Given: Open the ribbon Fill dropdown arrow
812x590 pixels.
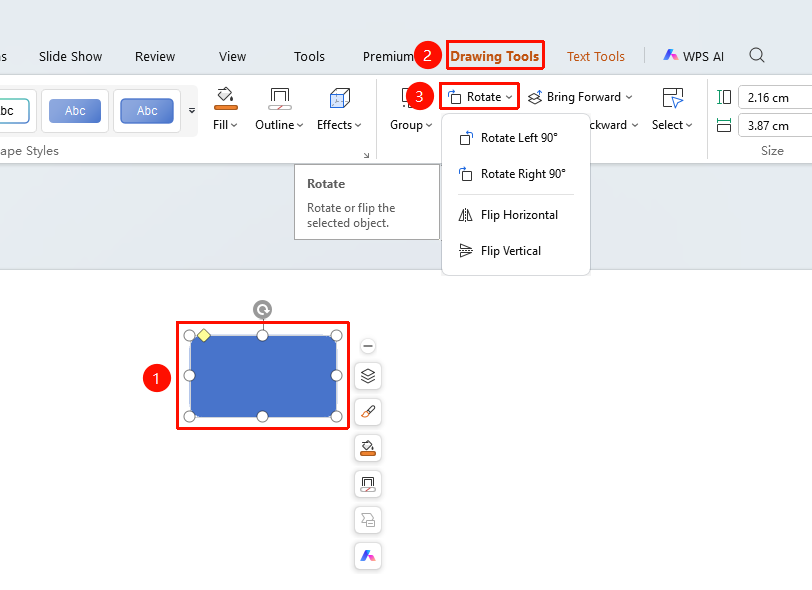Looking at the screenshot, I should click(234, 125).
